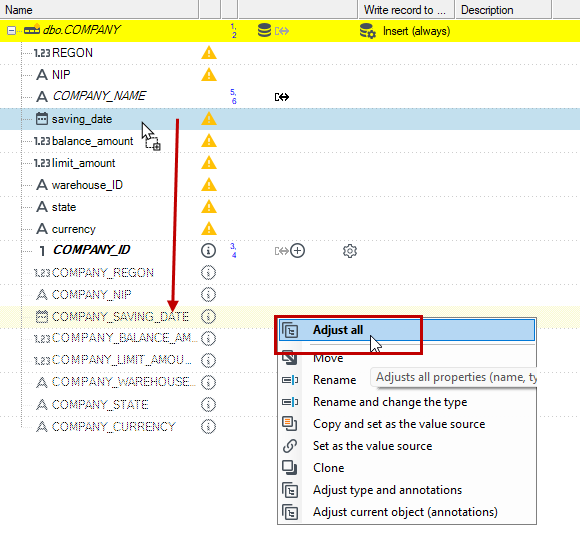Select the COMPANY_CURRENCY field row
This screenshot has height=545, width=580.
click(x=290, y=427)
